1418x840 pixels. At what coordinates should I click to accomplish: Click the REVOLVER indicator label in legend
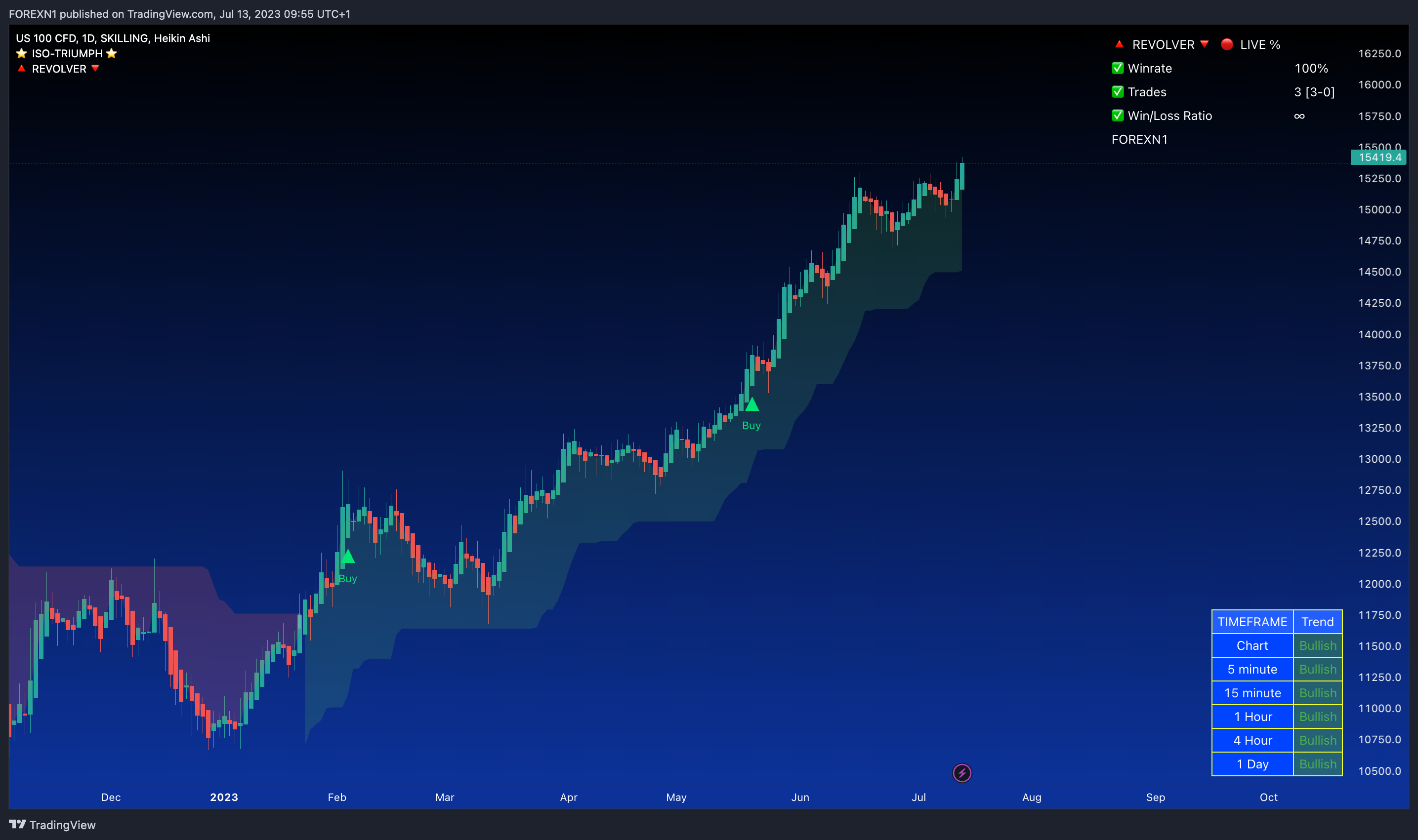(x=59, y=69)
